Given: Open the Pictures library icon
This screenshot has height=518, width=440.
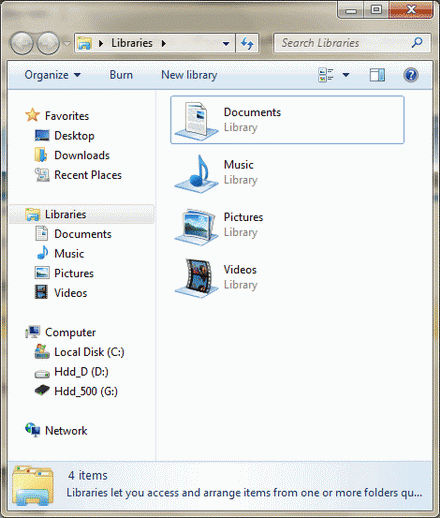Looking at the screenshot, I should pos(196,227).
